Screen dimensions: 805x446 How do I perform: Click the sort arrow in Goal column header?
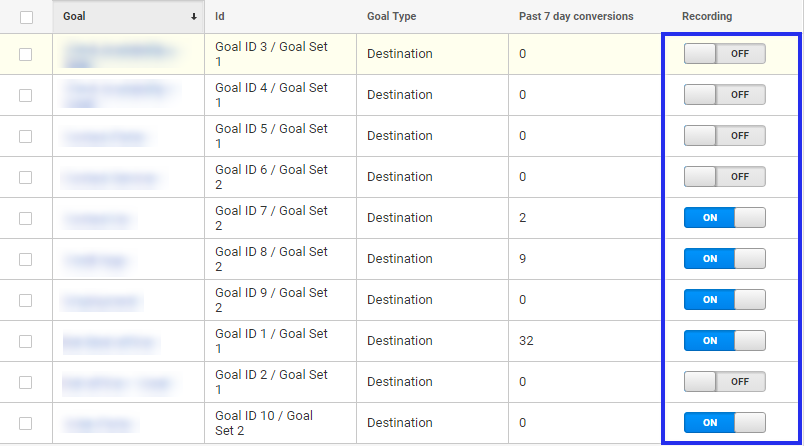pyautogui.click(x=194, y=16)
